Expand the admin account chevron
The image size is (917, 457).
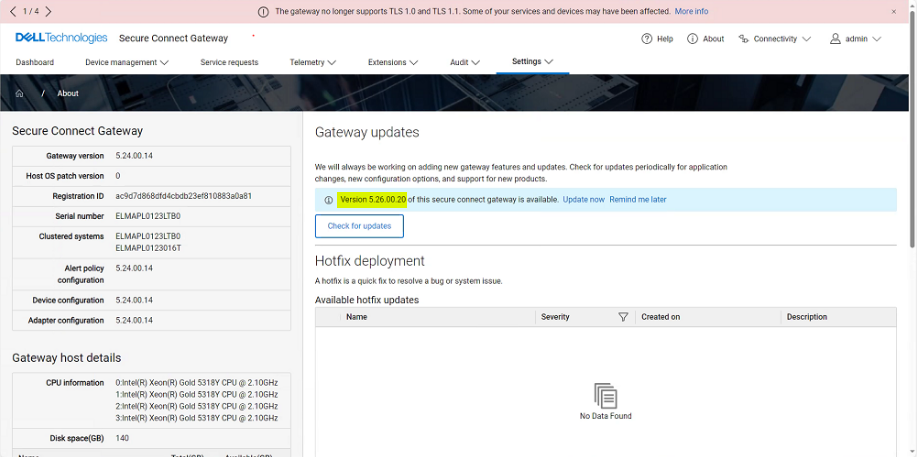tap(876, 39)
